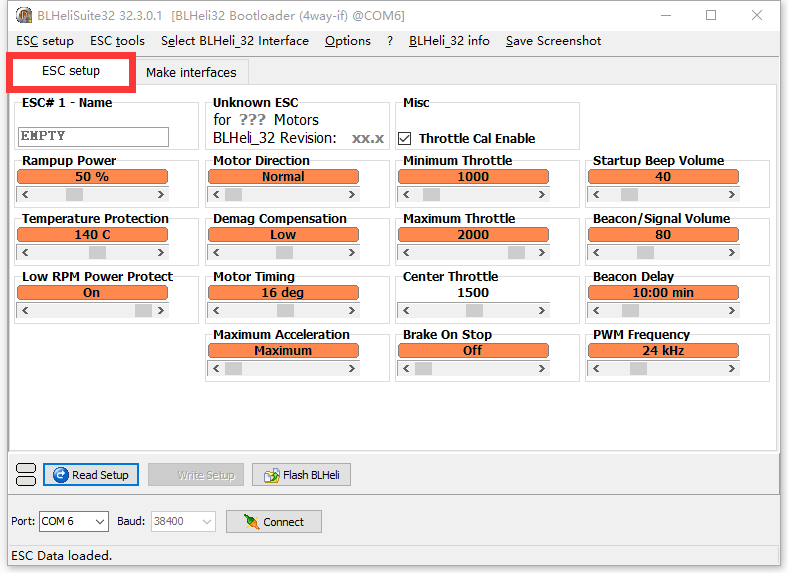Open the ESC setup menu

point(45,41)
